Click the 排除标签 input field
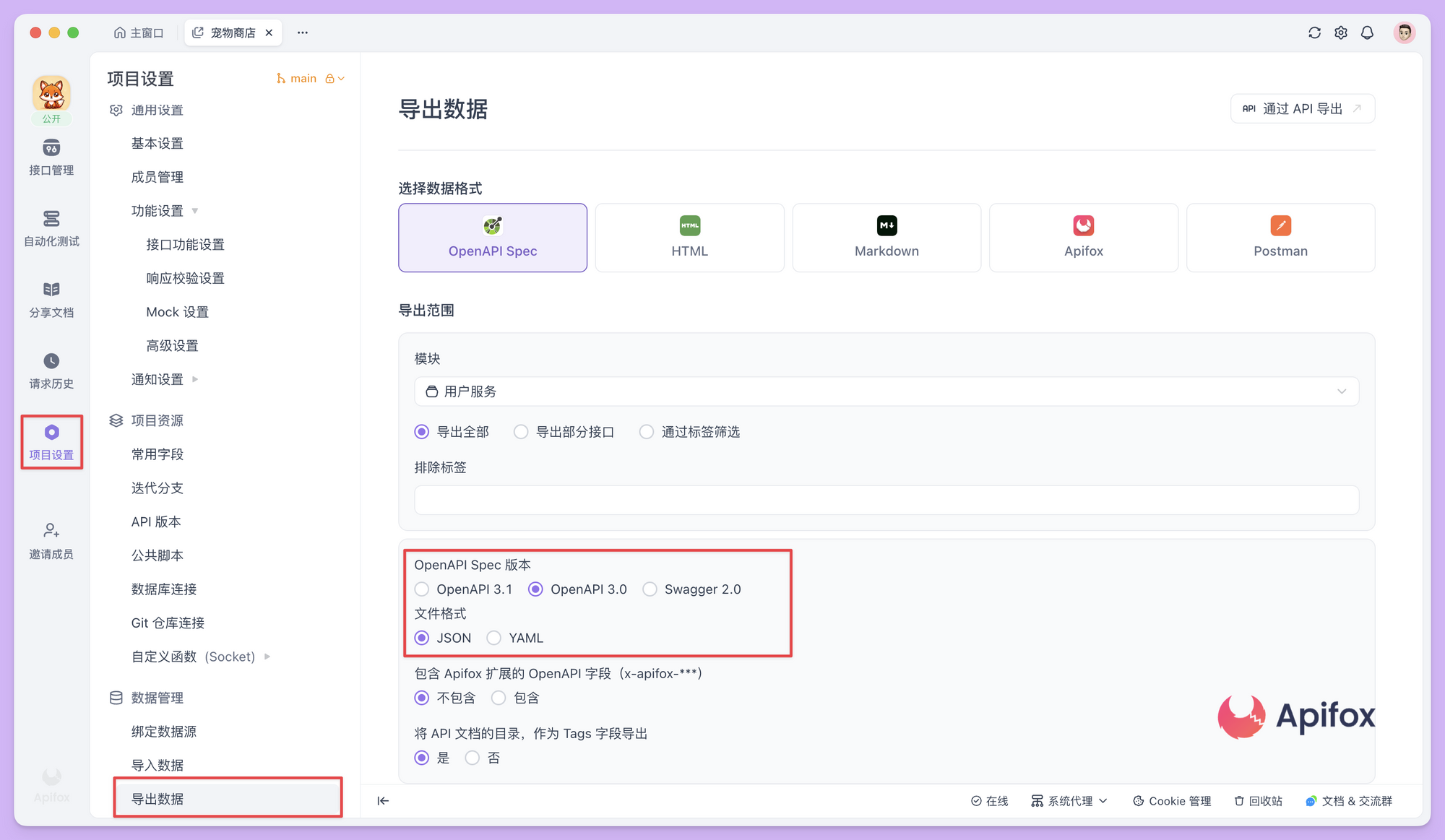The width and height of the screenshot is (1445, 840). click(x=886, y=499)
